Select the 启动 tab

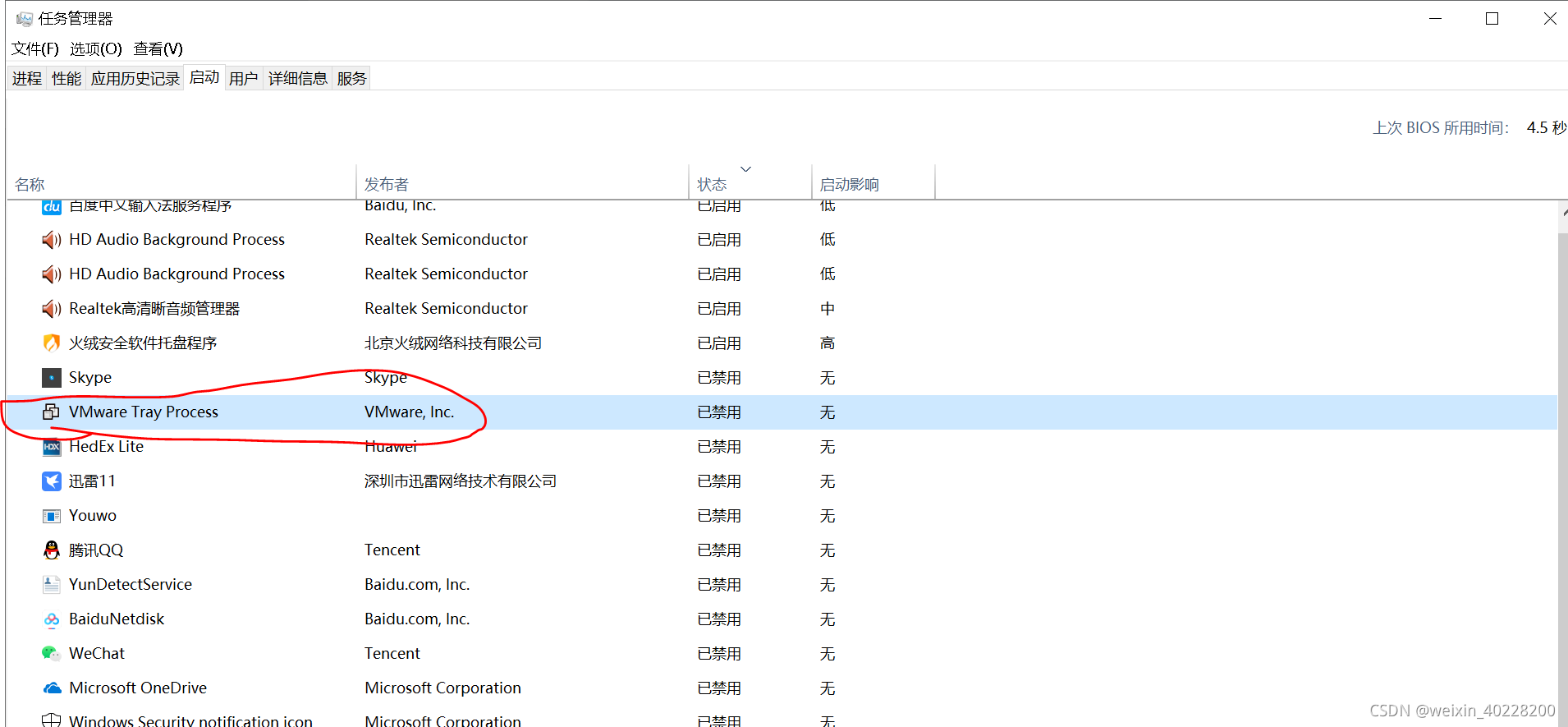204,77
